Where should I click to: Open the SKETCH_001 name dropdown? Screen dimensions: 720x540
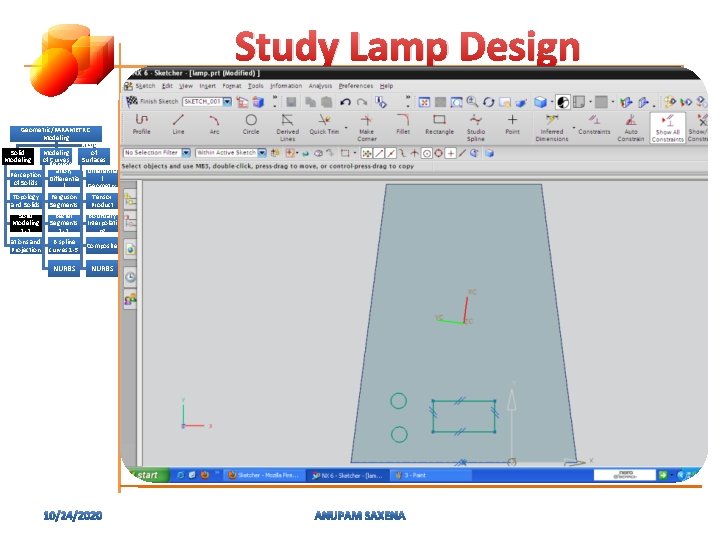point(227,101)
